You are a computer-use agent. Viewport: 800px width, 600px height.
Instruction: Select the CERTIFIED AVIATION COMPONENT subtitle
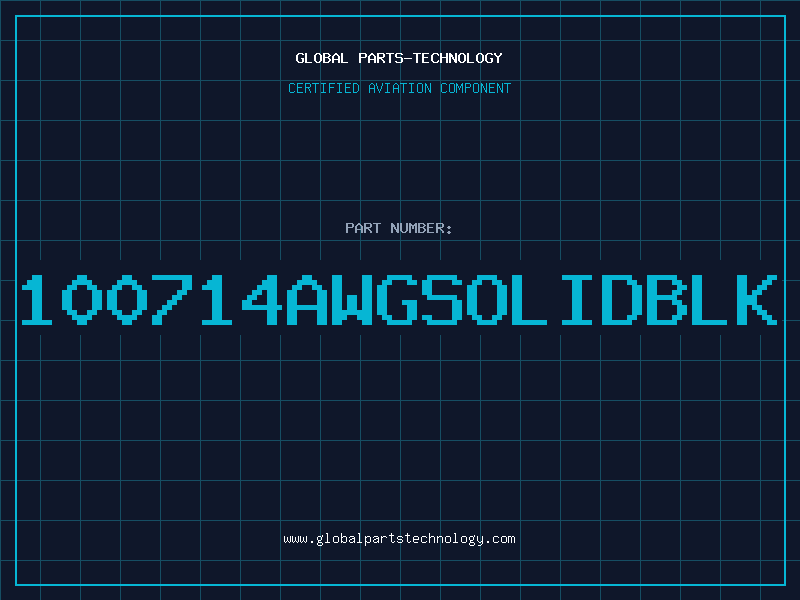(399, 88)
